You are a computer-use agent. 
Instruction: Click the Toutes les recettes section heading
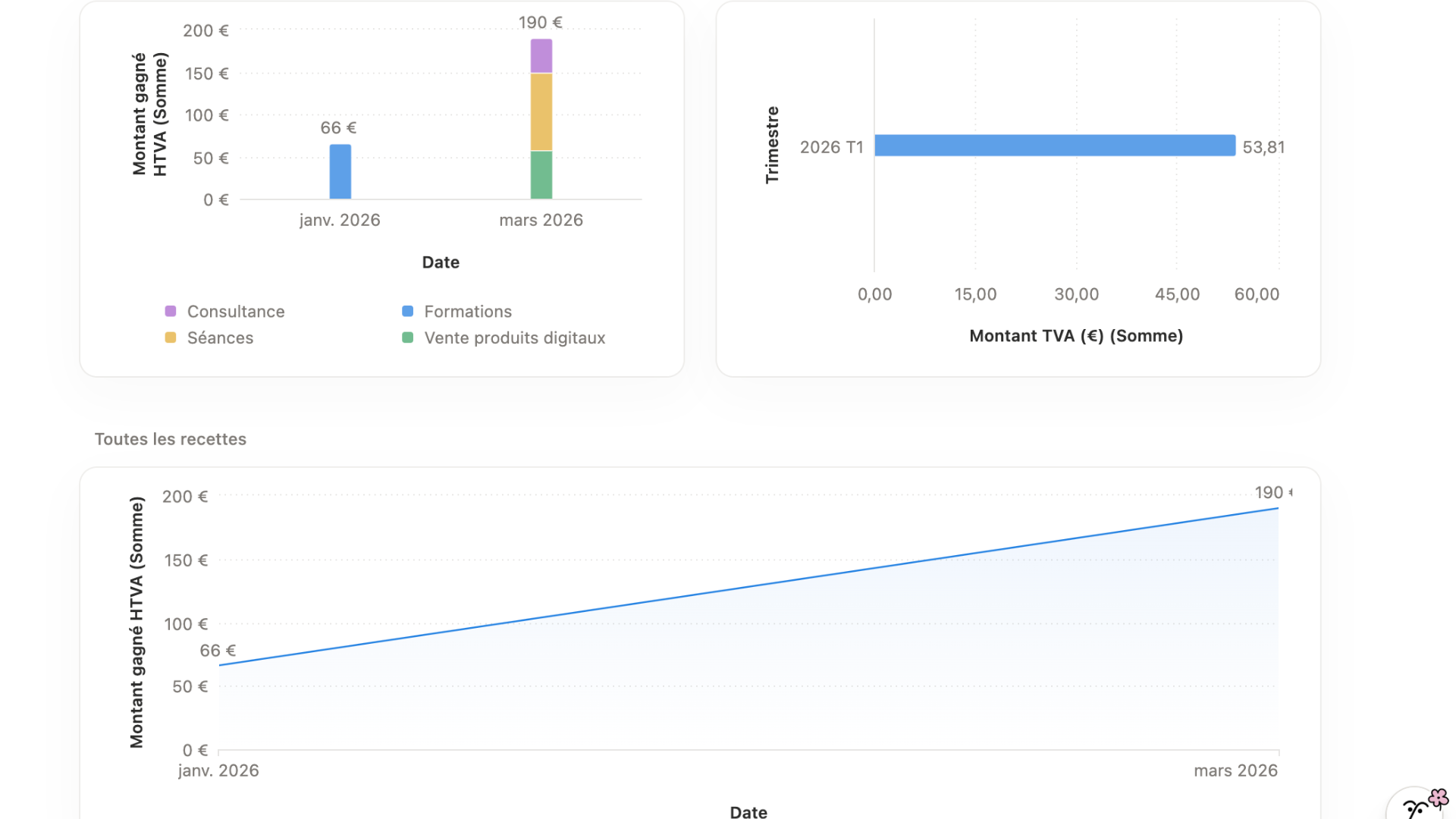[x=171, y=439]
